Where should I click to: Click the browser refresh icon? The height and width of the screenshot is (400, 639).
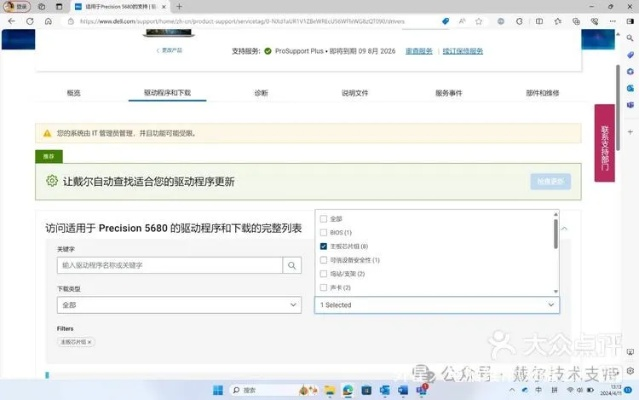[x=30, y=20]
